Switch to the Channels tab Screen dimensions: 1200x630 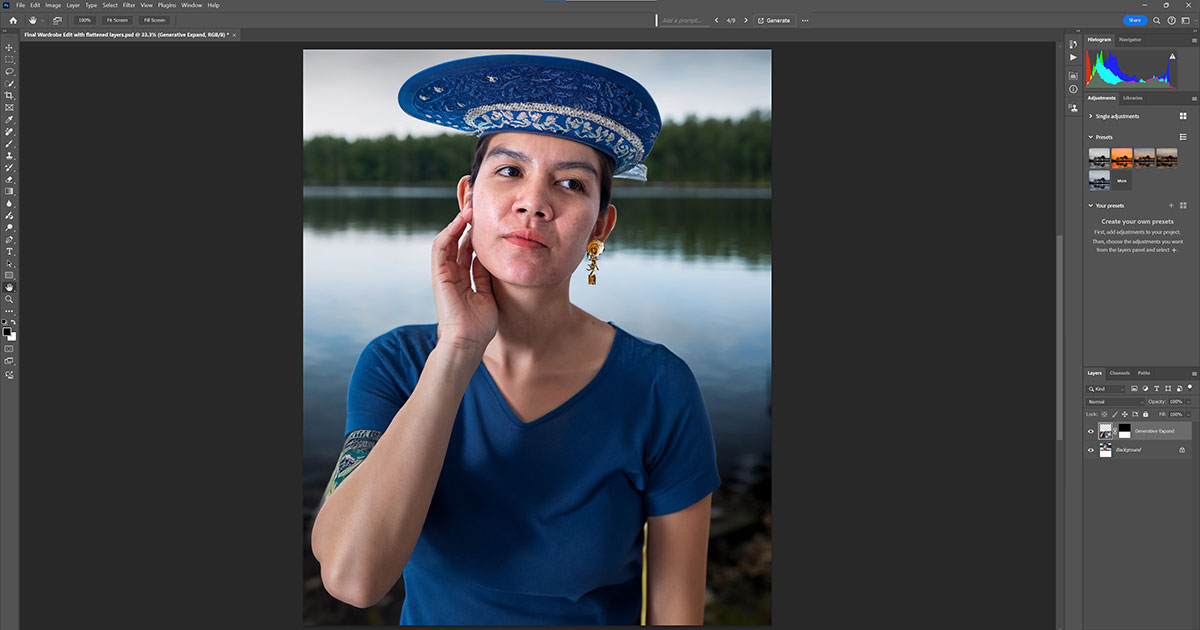click(1119, 373)
